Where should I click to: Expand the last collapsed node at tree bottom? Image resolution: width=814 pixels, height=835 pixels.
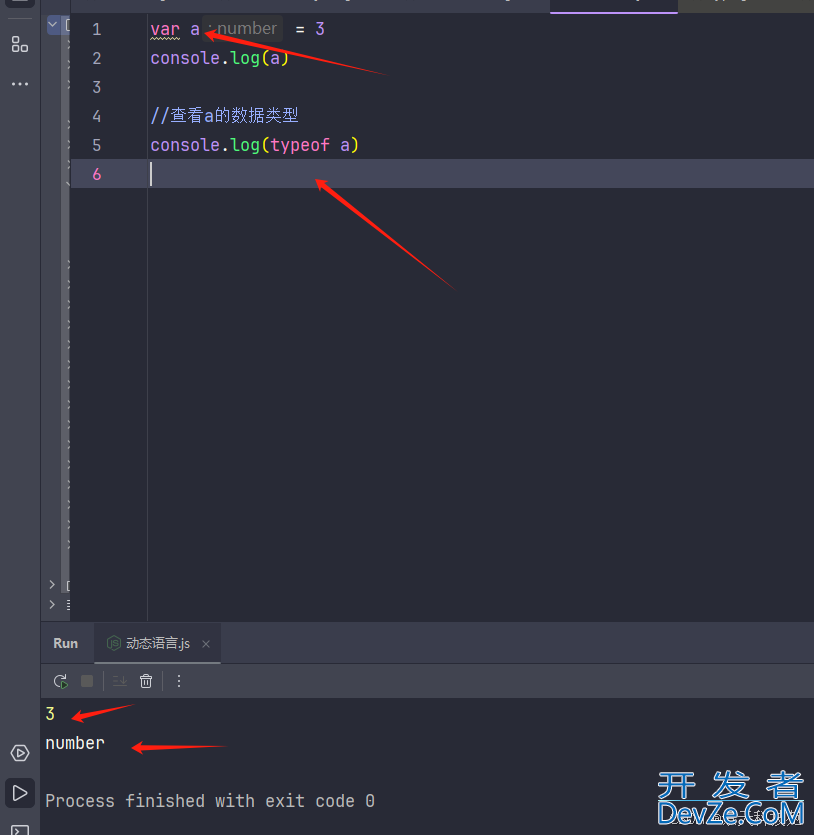point(52,604)
